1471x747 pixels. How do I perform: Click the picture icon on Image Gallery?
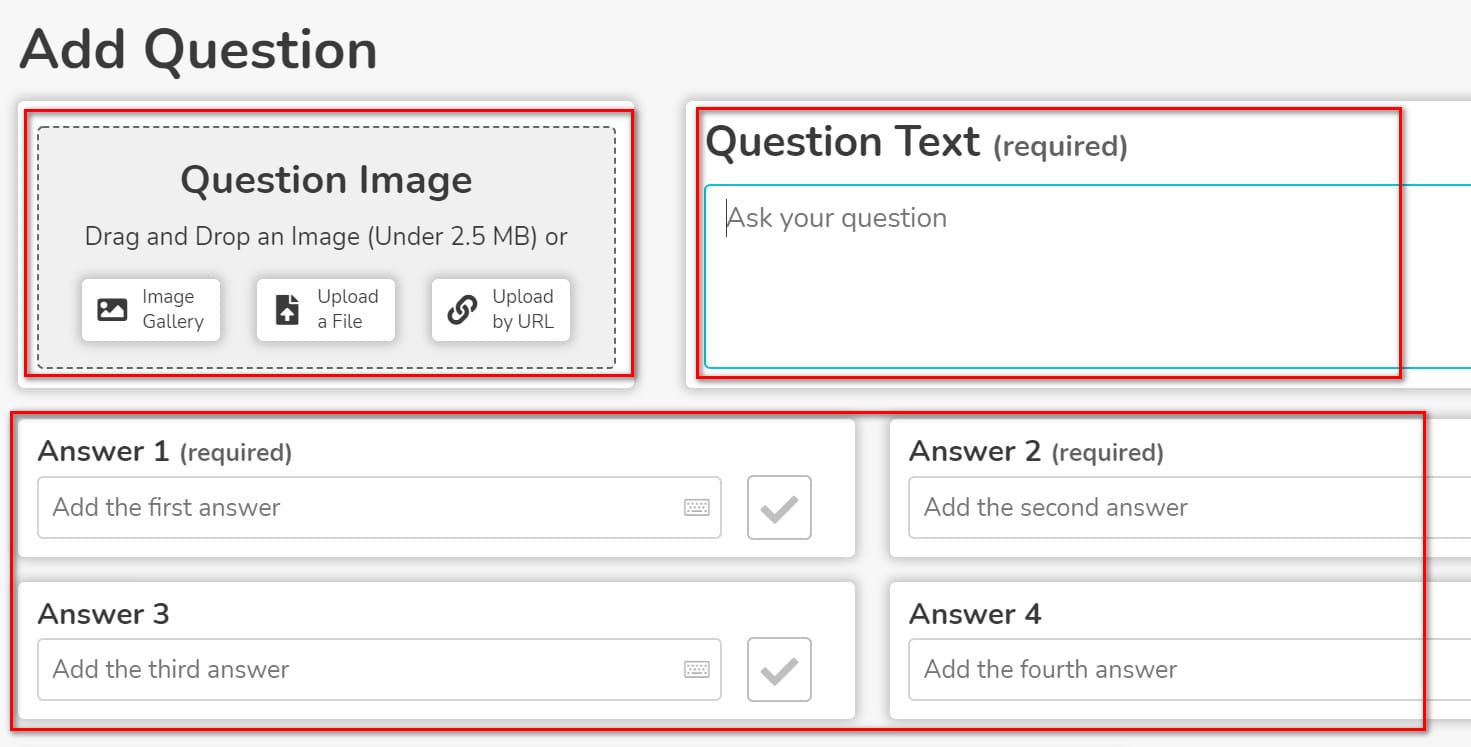click(112, 310)
